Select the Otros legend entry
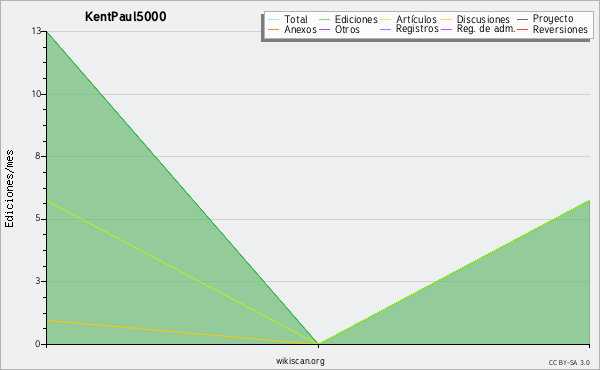Image resolution: width=600 pixels, height=370 pixels. coord(339,29)
